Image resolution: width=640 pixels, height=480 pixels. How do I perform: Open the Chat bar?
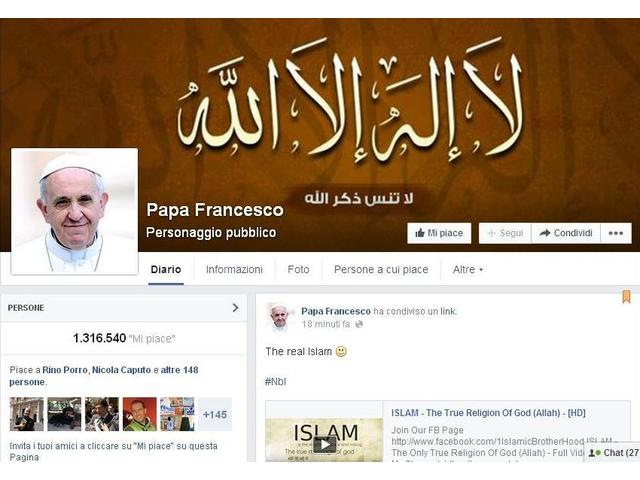[612, 453]
